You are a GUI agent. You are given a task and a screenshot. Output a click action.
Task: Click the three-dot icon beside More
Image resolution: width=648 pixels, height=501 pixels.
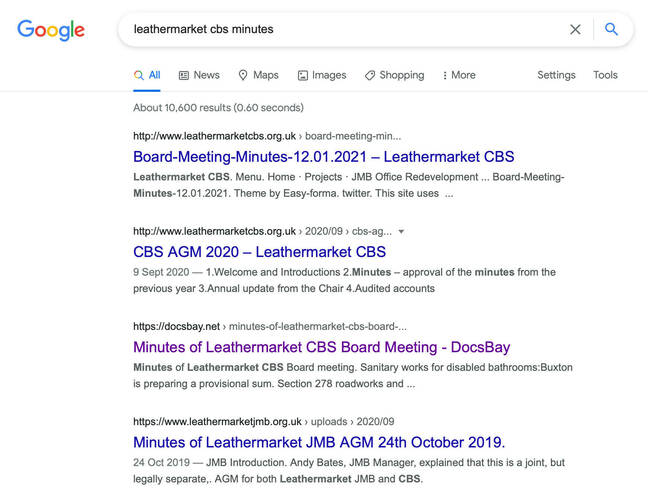pyautogui.click(x=445, y=75)
